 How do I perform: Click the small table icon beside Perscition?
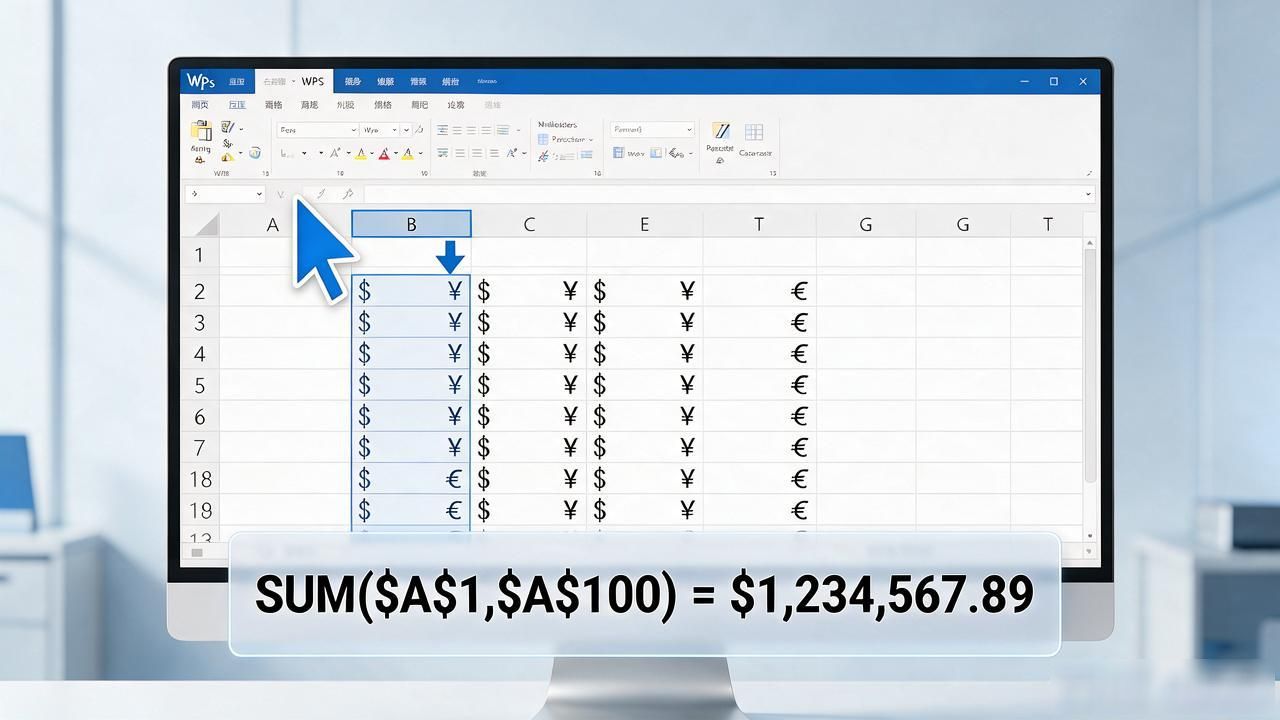point(543,140)
